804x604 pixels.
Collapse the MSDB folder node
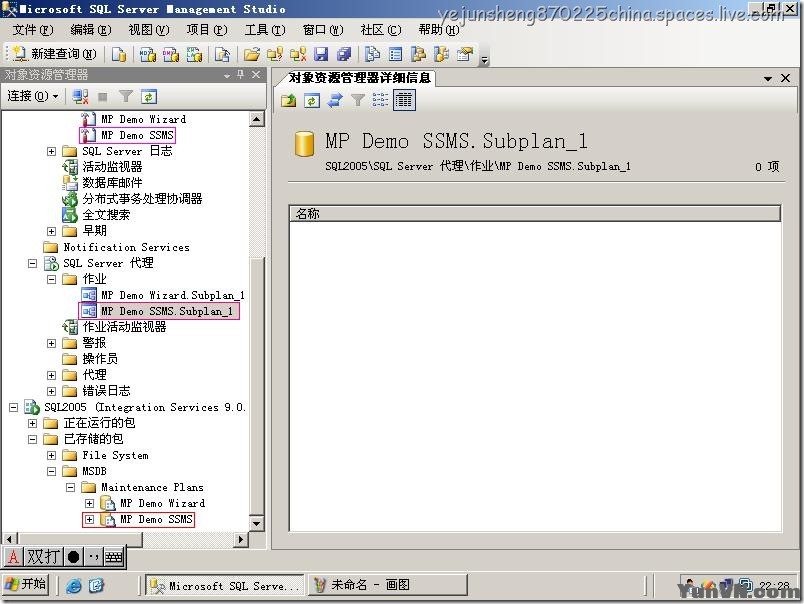[x=51, y=472]
